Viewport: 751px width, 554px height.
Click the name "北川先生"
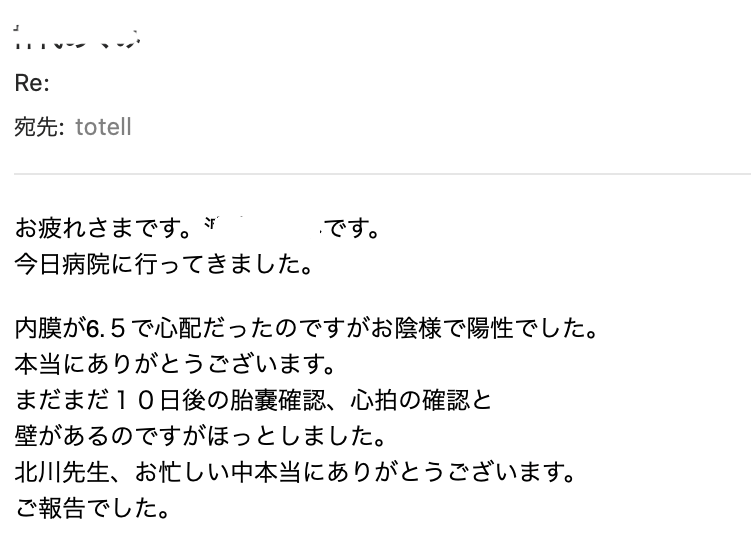(62, 472)
